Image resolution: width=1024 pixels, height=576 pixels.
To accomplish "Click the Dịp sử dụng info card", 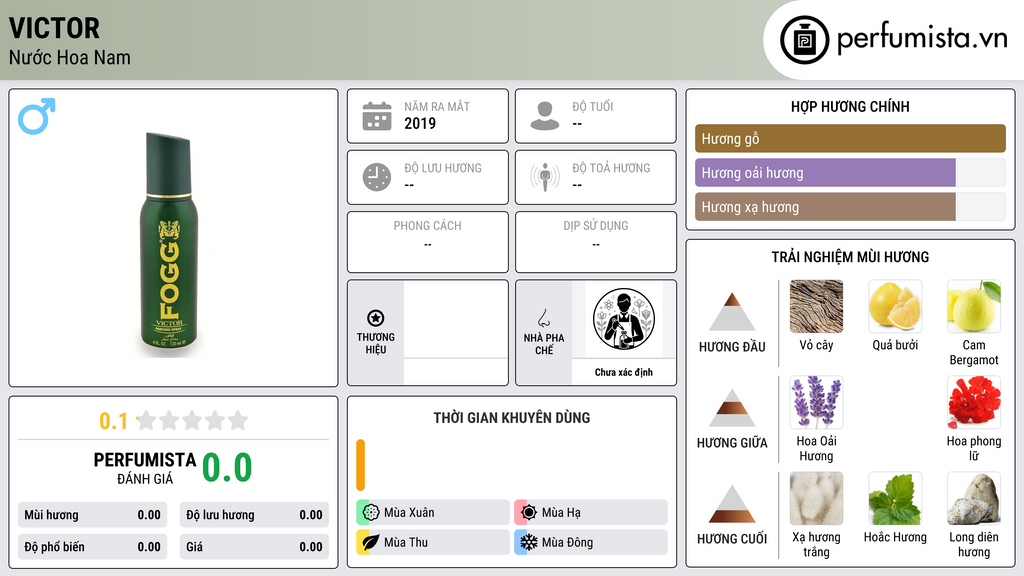I will point(596,242).
